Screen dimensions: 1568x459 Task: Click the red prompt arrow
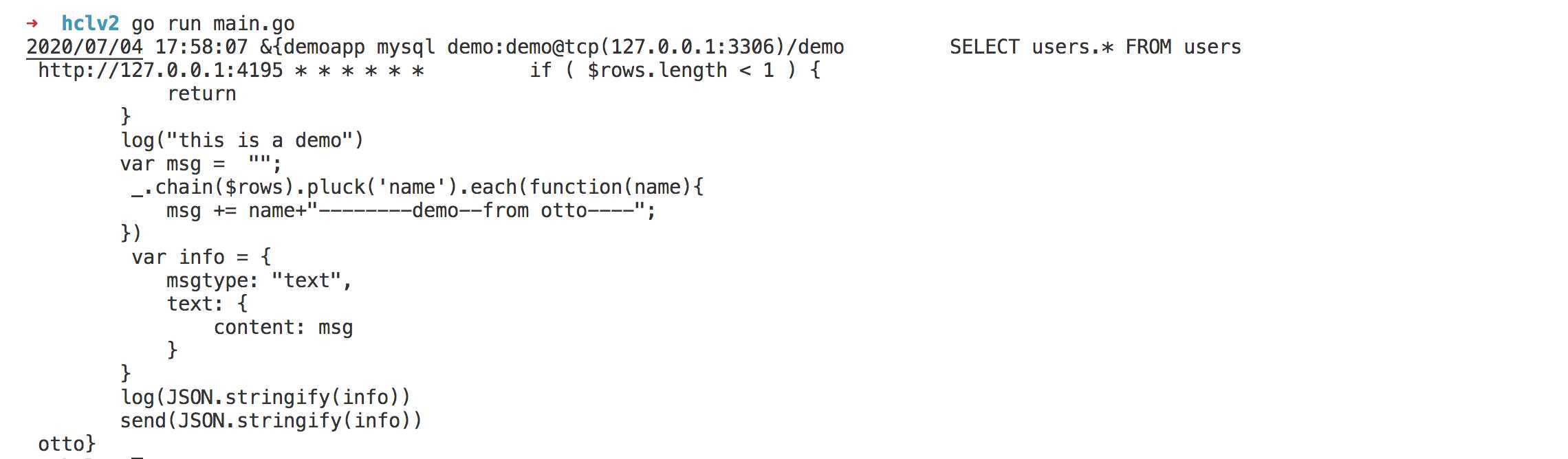tap(32, 23)
